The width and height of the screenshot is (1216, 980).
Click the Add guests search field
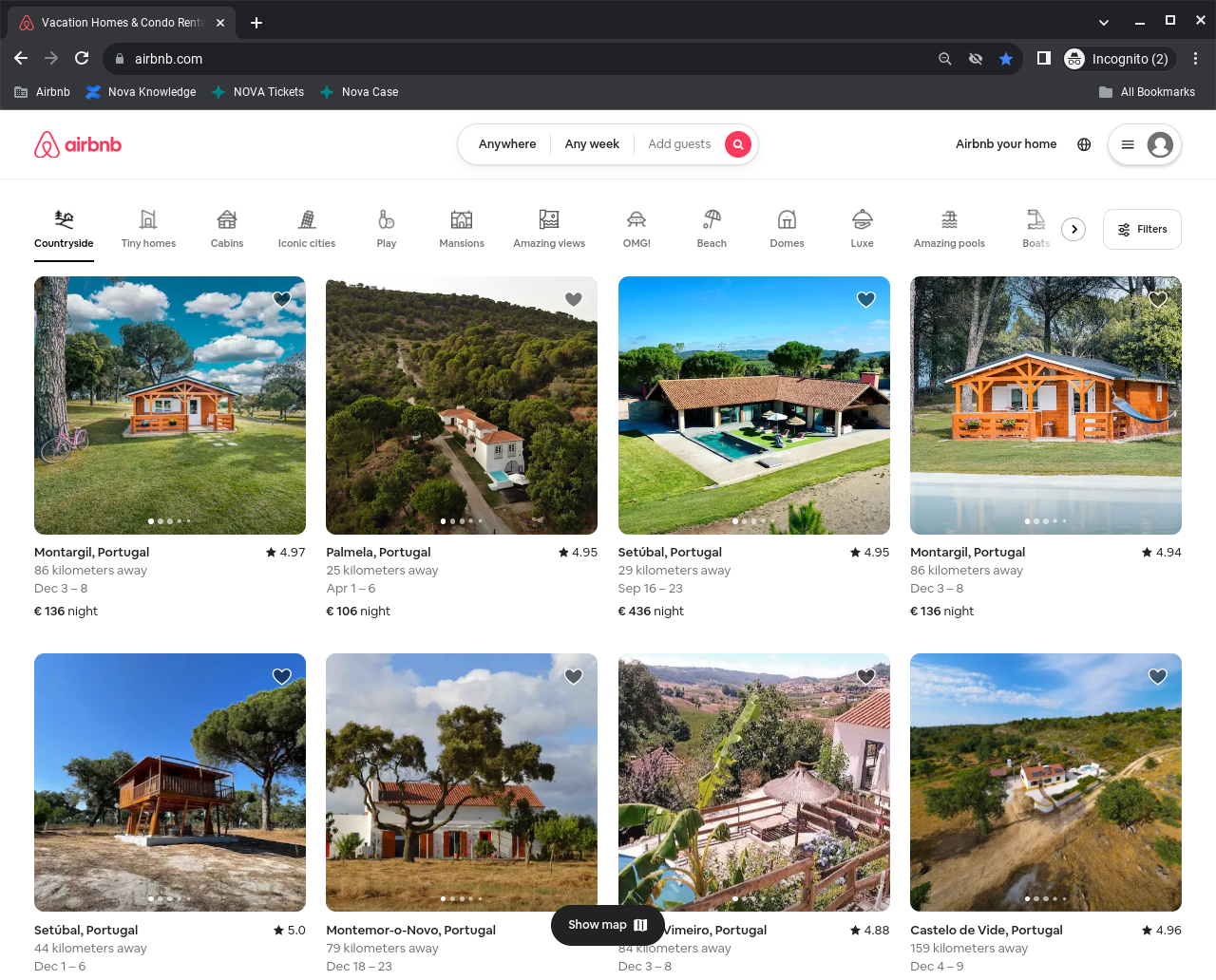pos(679,144)
